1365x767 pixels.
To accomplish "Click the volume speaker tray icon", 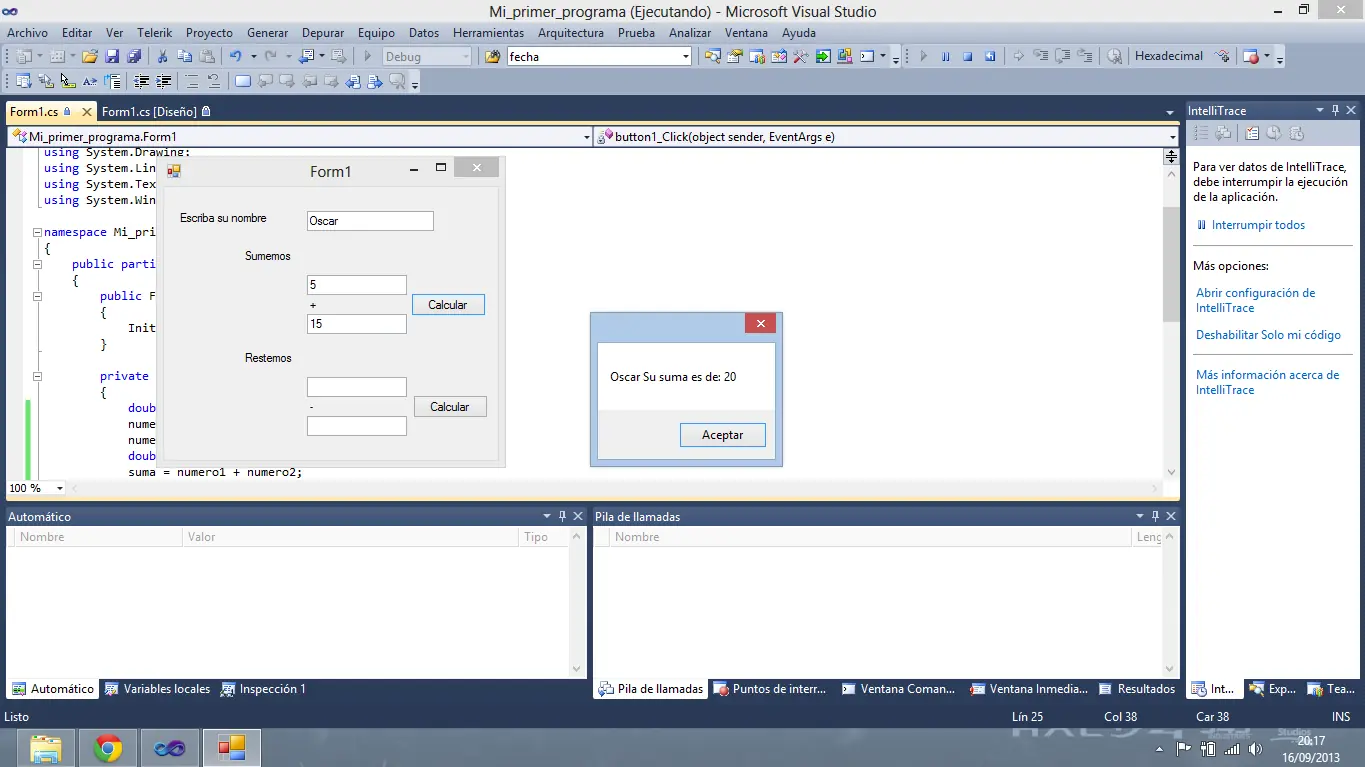I will click(1256, 749).
